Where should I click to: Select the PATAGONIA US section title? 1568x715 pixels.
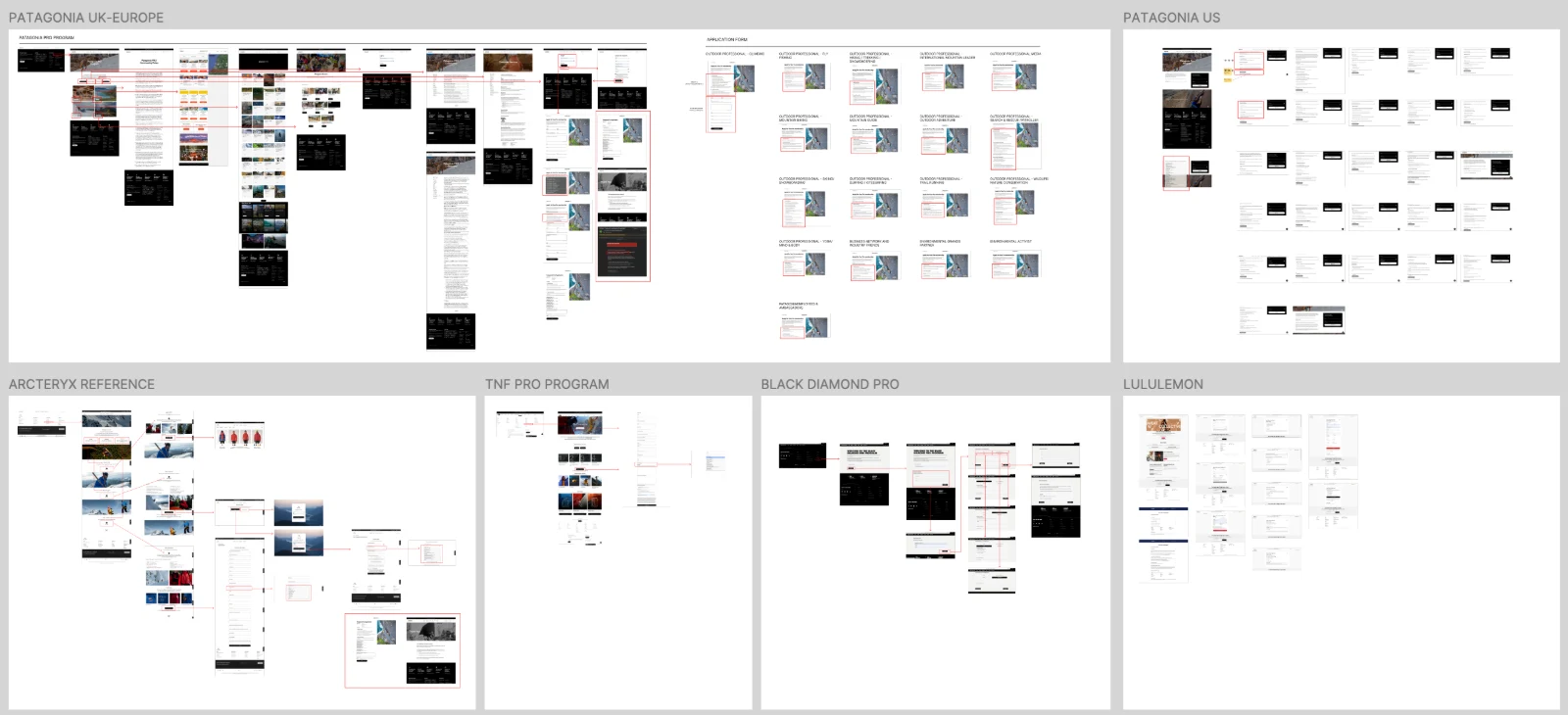(1171, 18)
